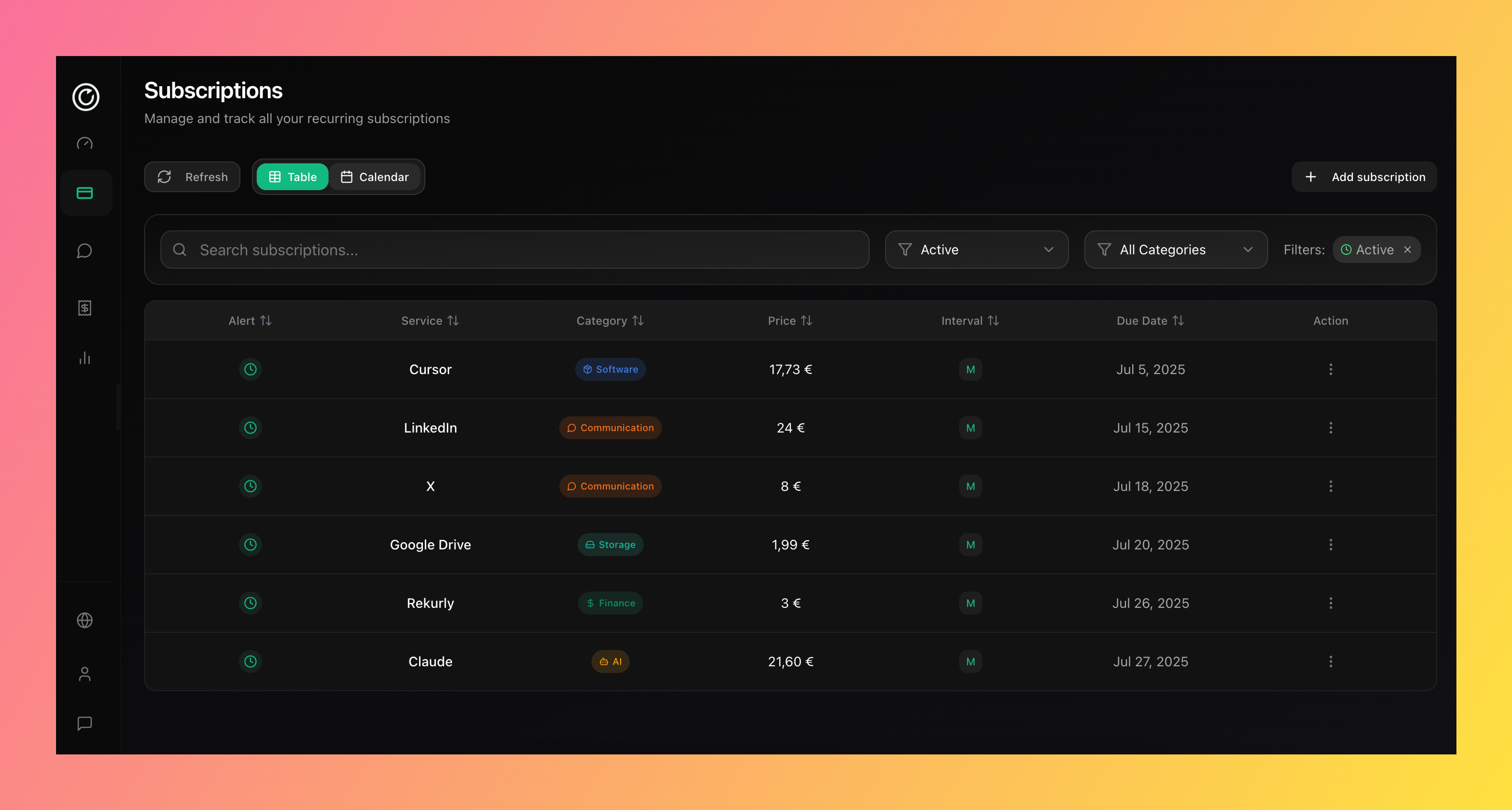Click the 21,60 € price cell

pyautogui.click(x=791, y=662)
